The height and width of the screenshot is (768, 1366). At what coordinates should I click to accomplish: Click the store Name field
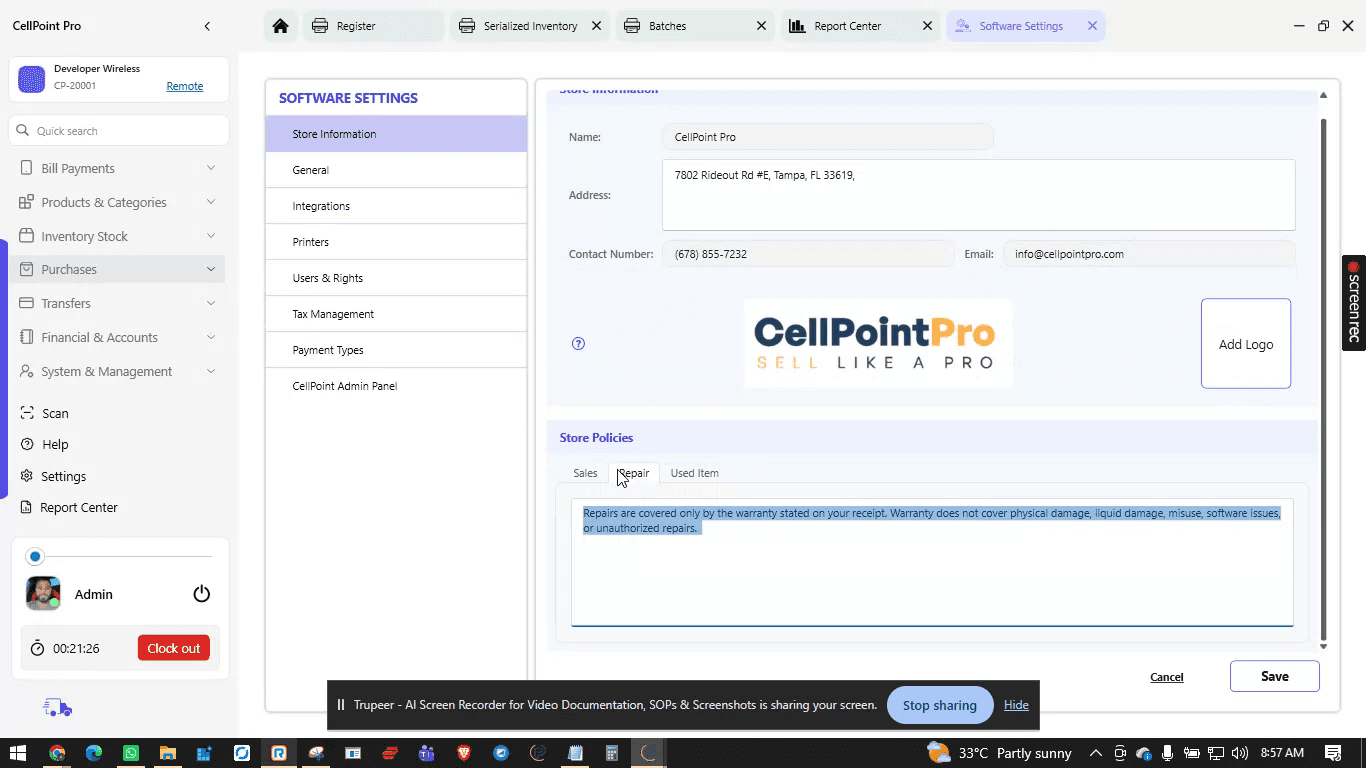tap(827, 137)
